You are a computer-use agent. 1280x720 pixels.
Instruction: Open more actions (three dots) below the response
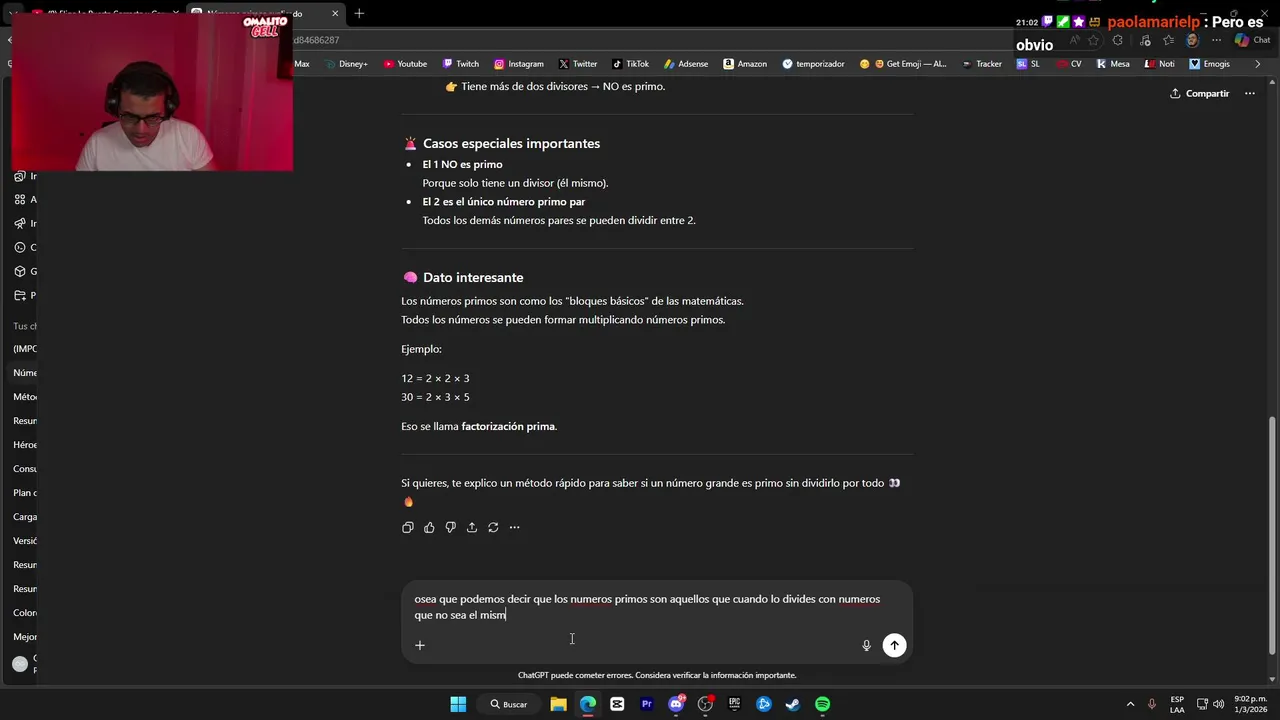[x=514, y=527]
